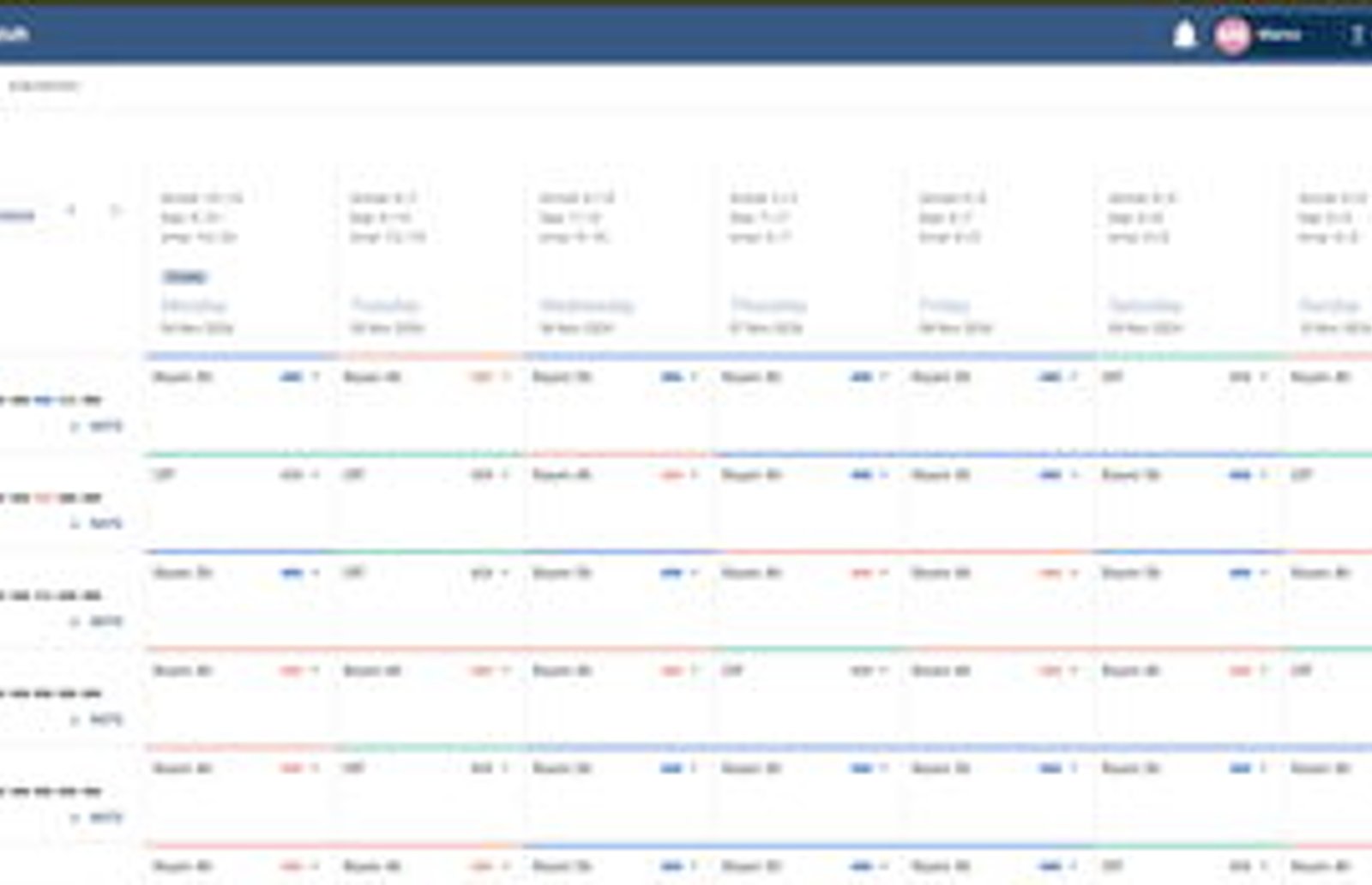Open Tuesday shift dropdown in first employee row

pyautogui.click(x=506, y=376)
